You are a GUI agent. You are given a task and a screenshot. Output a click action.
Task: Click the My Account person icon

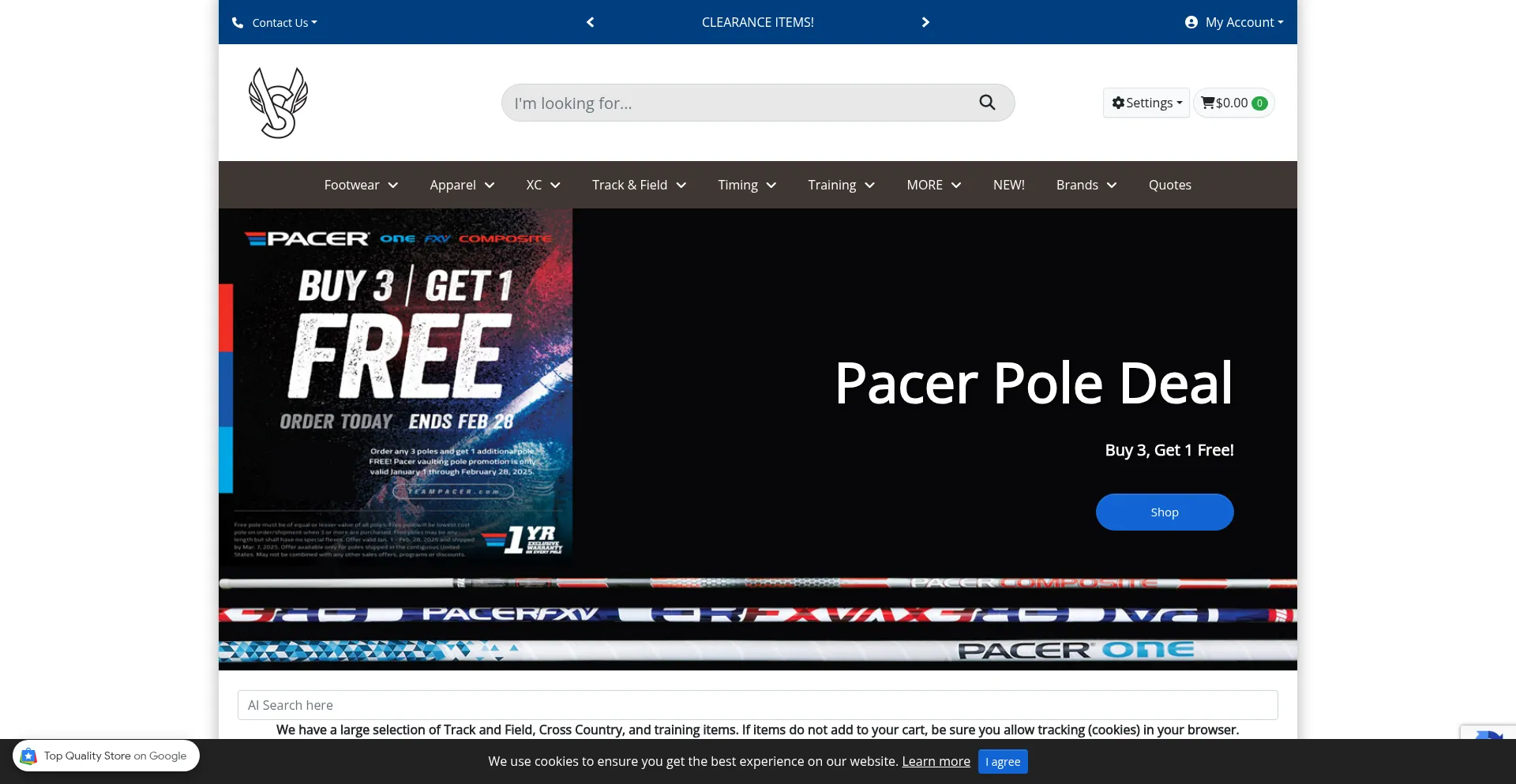[1191, 22]
